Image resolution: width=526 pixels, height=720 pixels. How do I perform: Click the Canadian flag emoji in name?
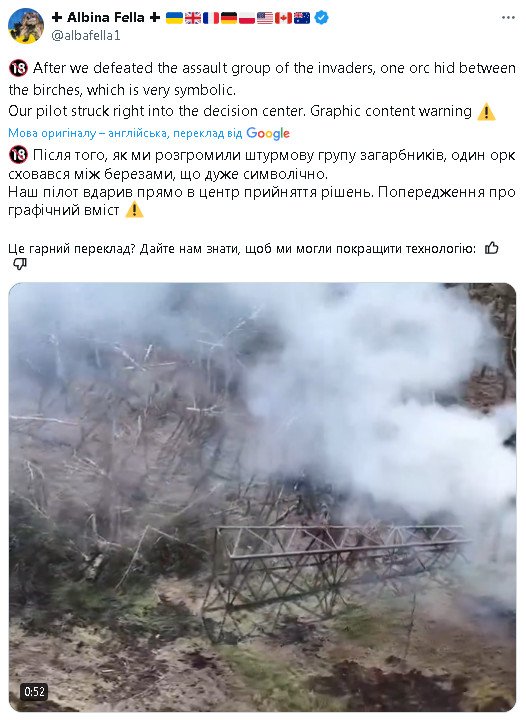[x=284, y=18]
